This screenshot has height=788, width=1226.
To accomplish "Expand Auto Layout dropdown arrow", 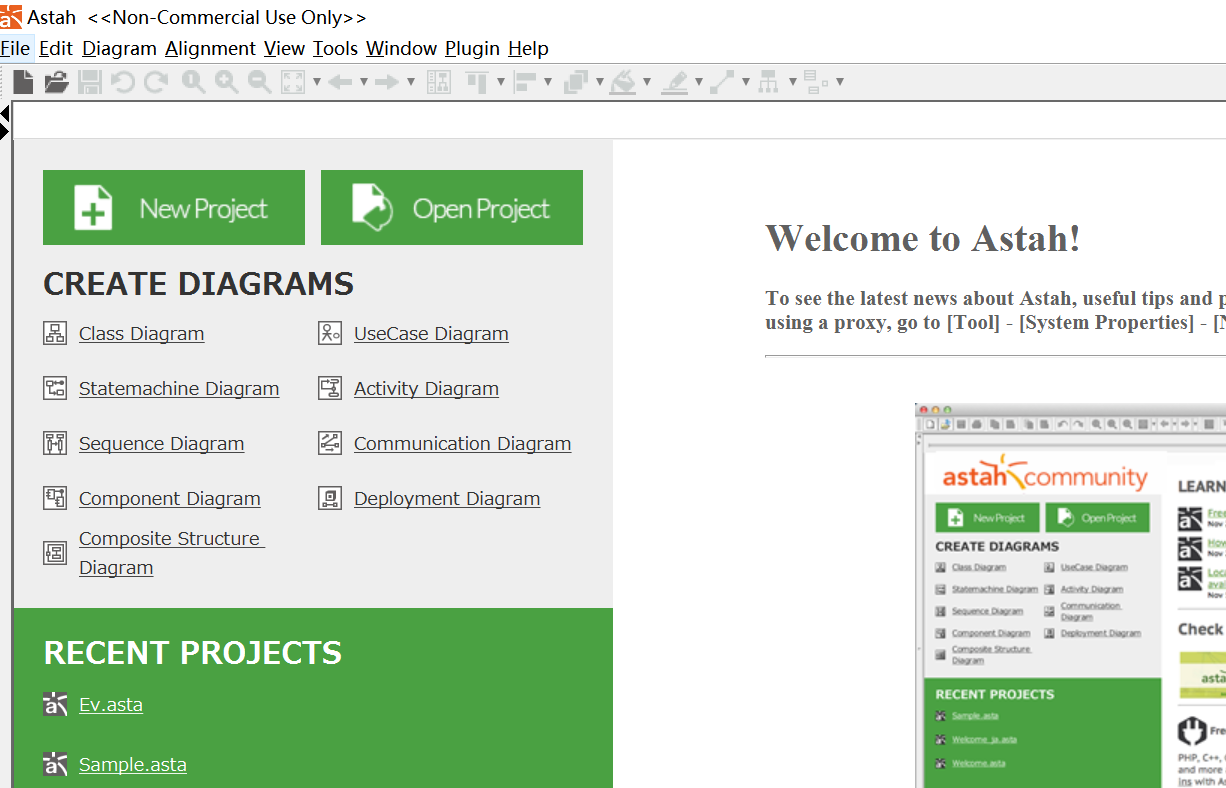I will pyautogui.click(x=792, y=82).
